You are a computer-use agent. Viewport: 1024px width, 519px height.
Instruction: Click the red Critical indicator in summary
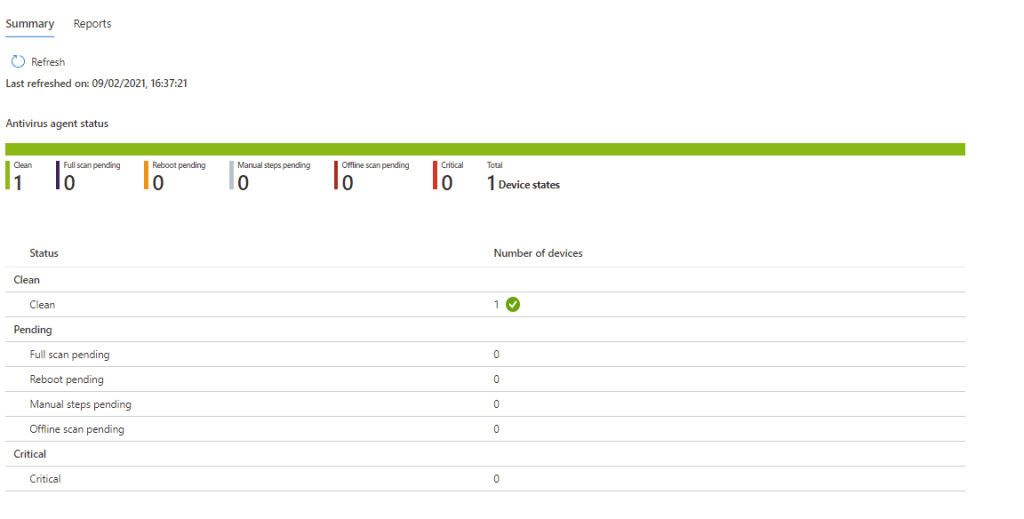[435, 175]
